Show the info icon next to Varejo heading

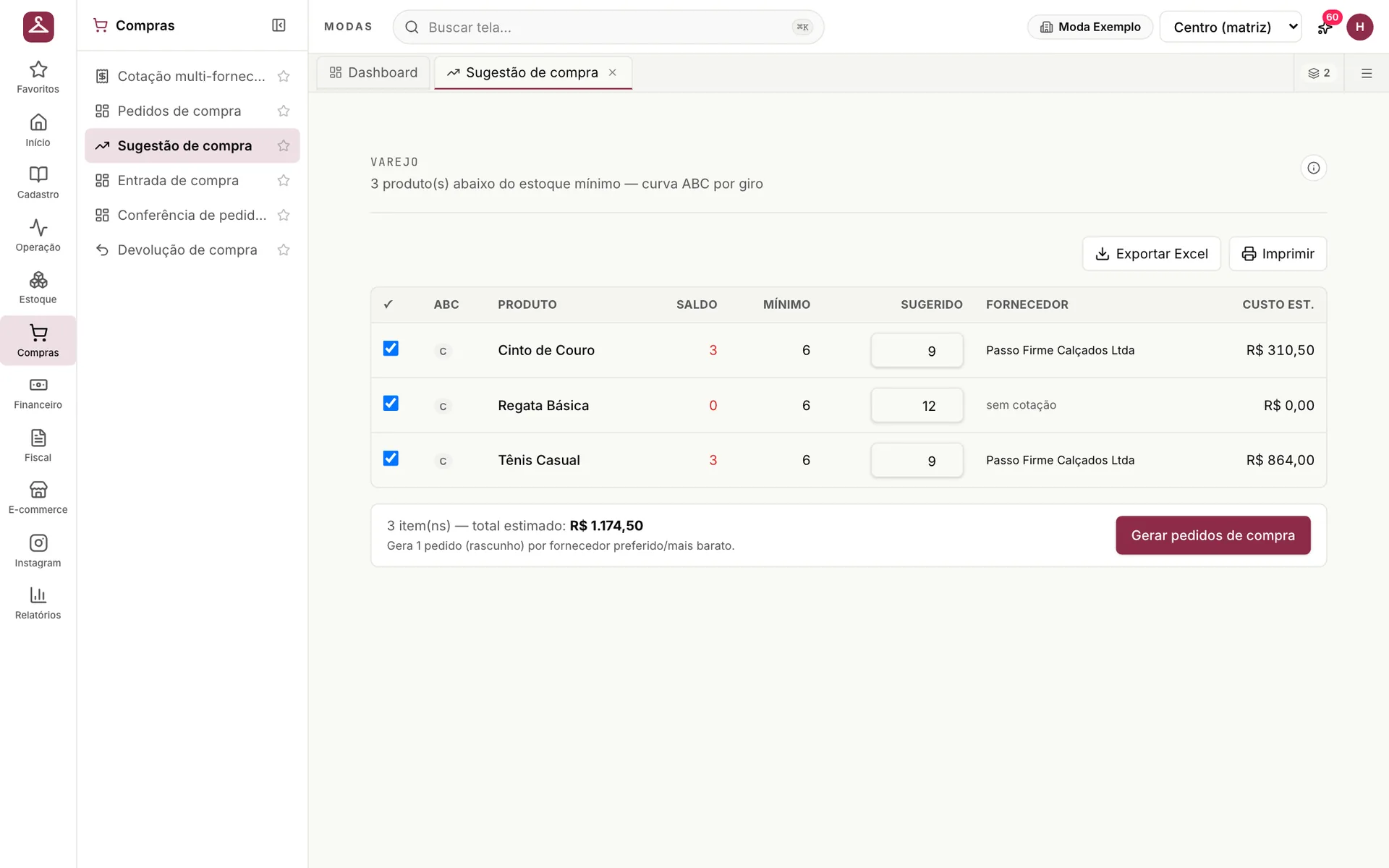1313,168
